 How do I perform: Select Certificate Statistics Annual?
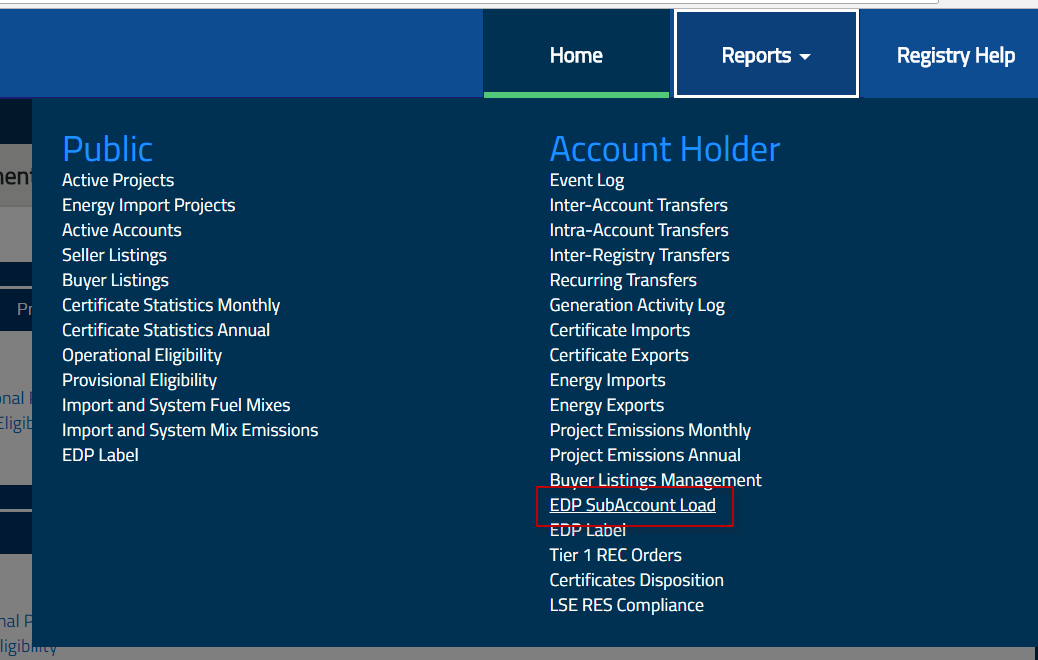click(x=166, y=330)
